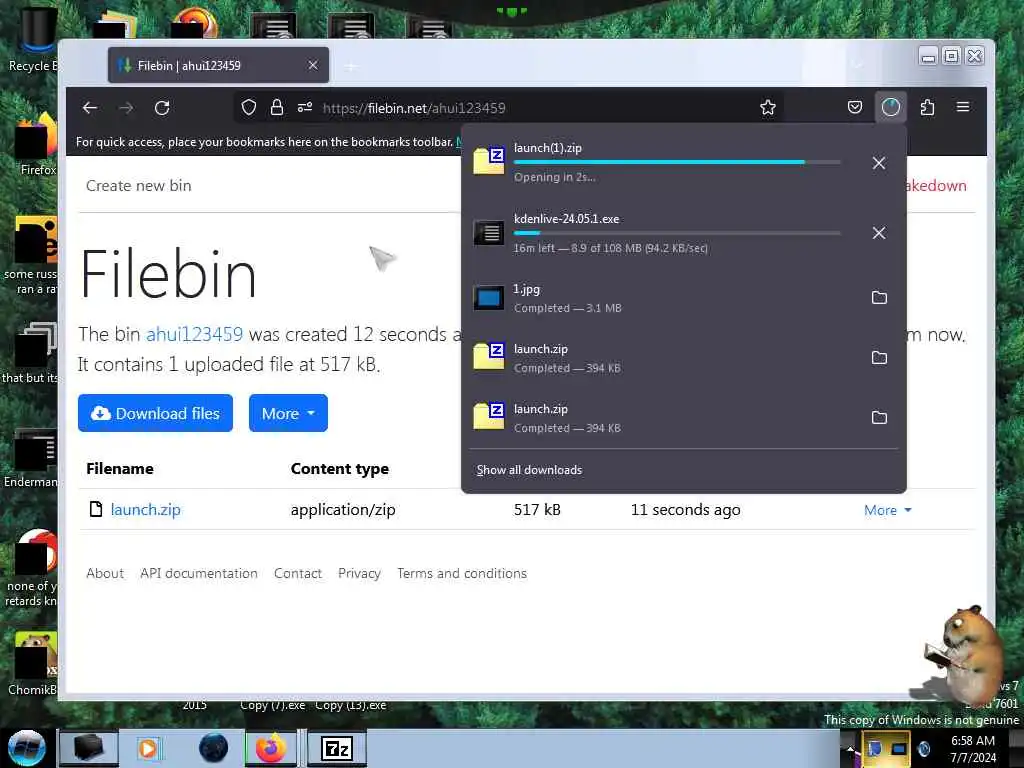
Task: Open 7-Zip from the taskbar
Action: 338,748
